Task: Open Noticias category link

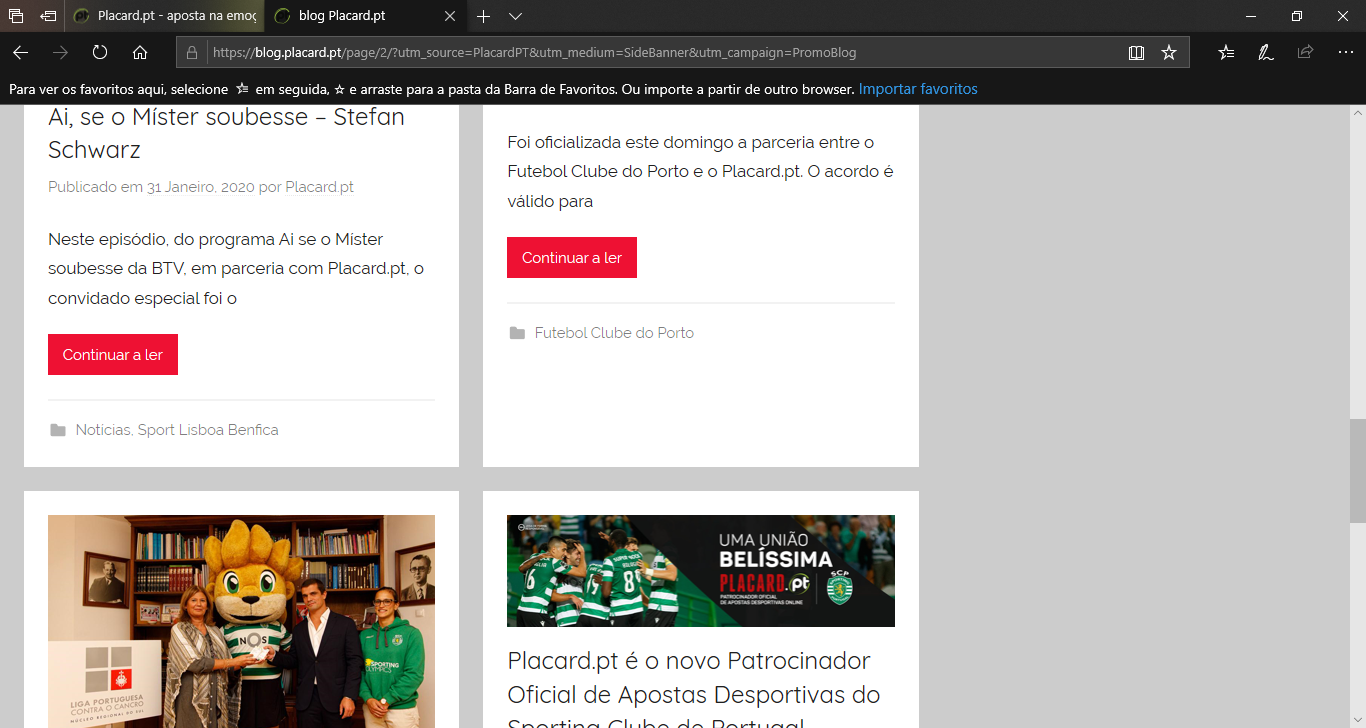Action: 103,430
